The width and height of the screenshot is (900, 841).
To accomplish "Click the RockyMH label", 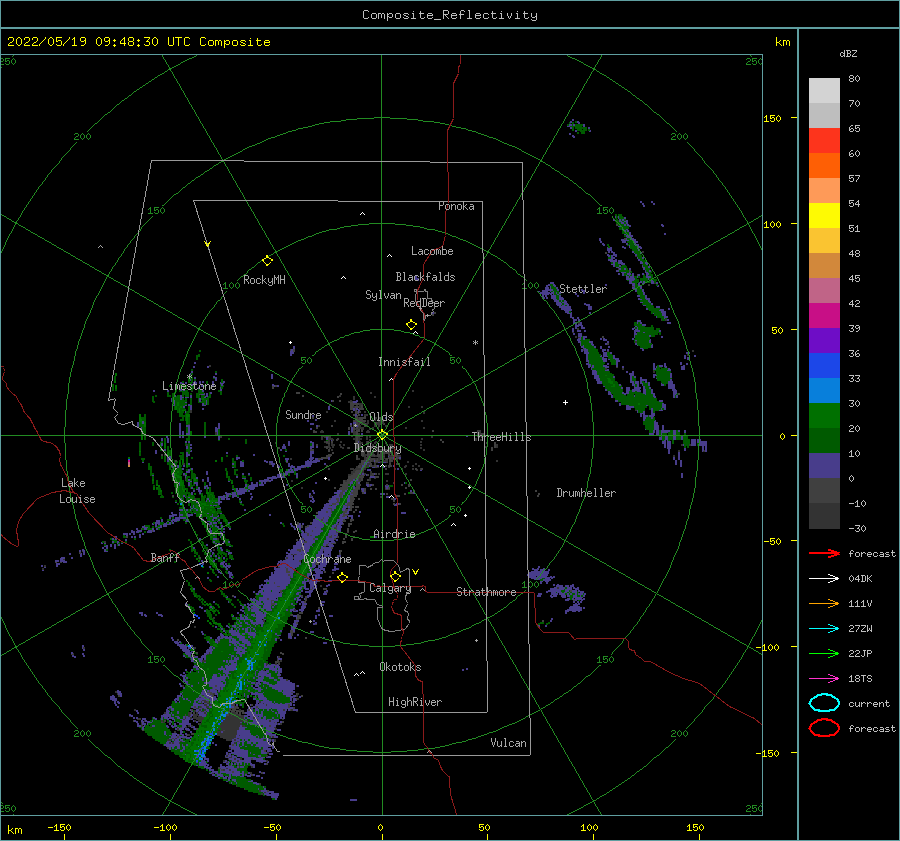I will click(x=264, y=280).
